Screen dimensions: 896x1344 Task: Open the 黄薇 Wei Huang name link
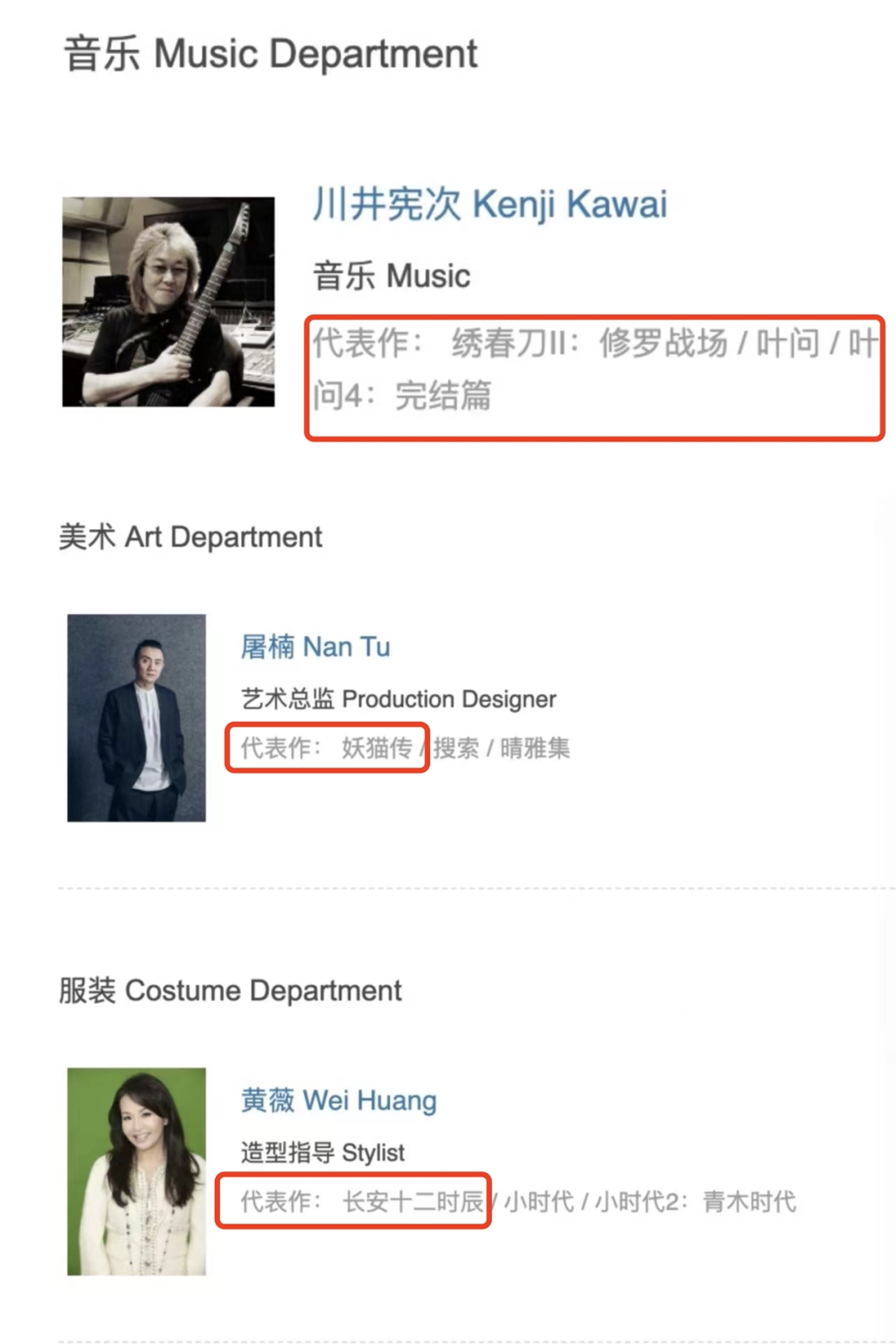click(338, 1100)
